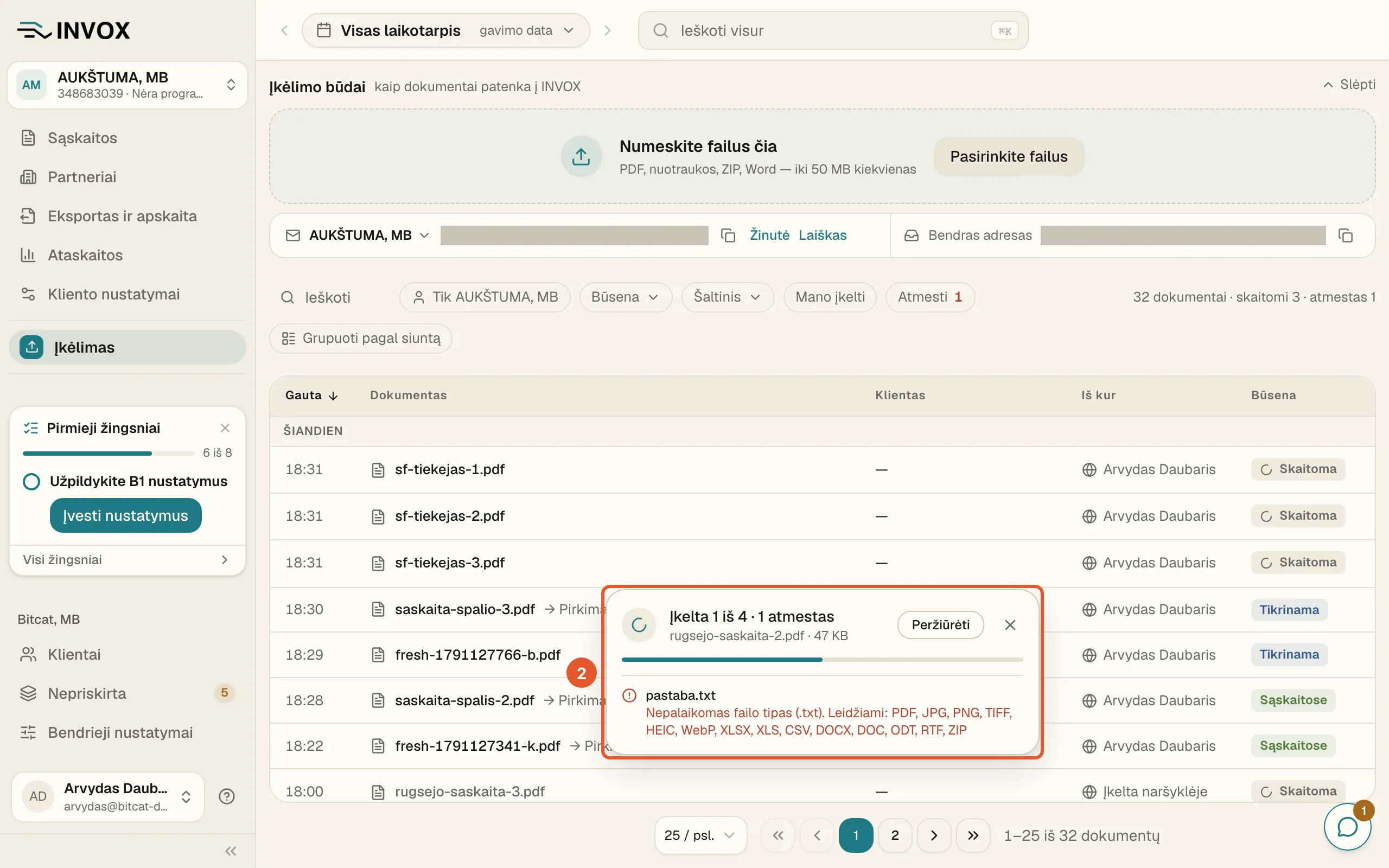Close the Pirmieji žingsniai card

[x=225, y=427]
